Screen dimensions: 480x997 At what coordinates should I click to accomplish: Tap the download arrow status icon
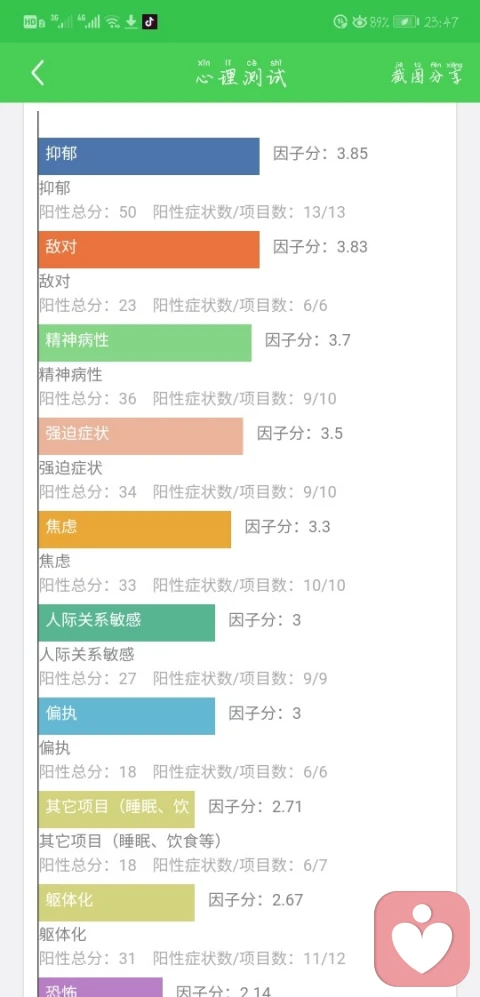tap(131, 22)
